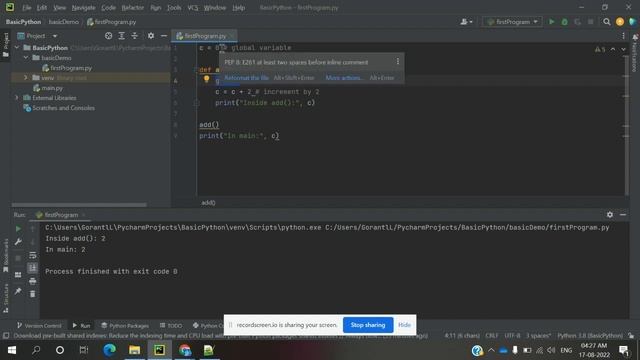Toggle soft-wrap in Run console
Viewport: 640px width, 360px height.
33,255
